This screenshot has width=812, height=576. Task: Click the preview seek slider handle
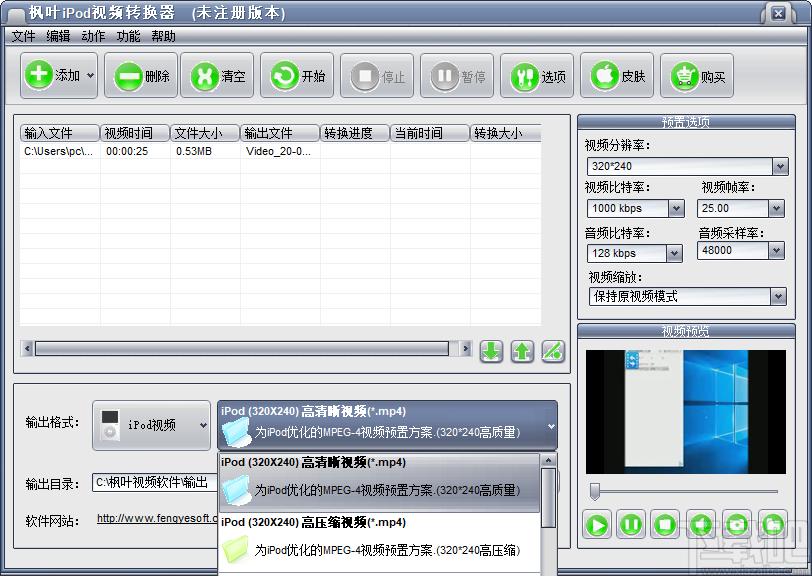tap(595, 491)
